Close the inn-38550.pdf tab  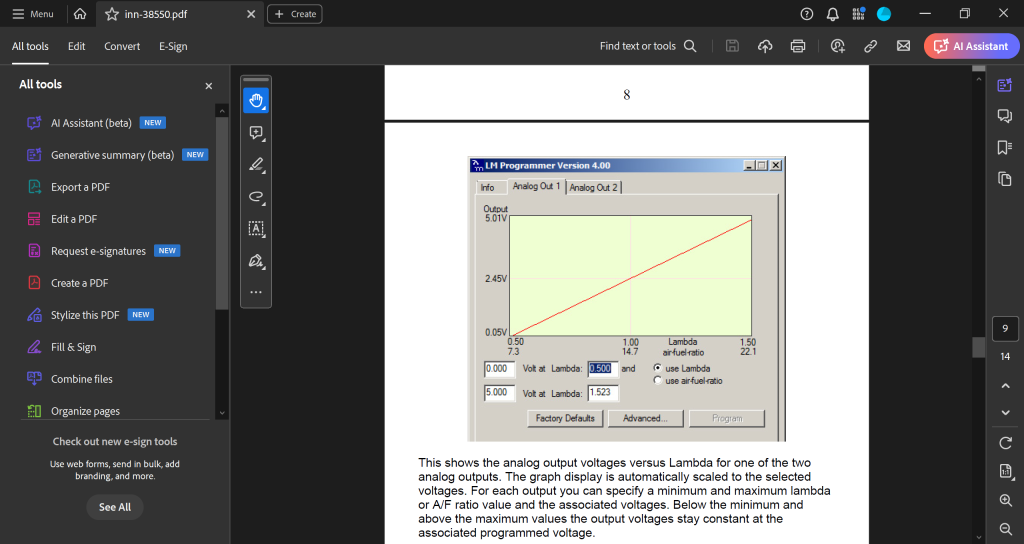(251, 14)
